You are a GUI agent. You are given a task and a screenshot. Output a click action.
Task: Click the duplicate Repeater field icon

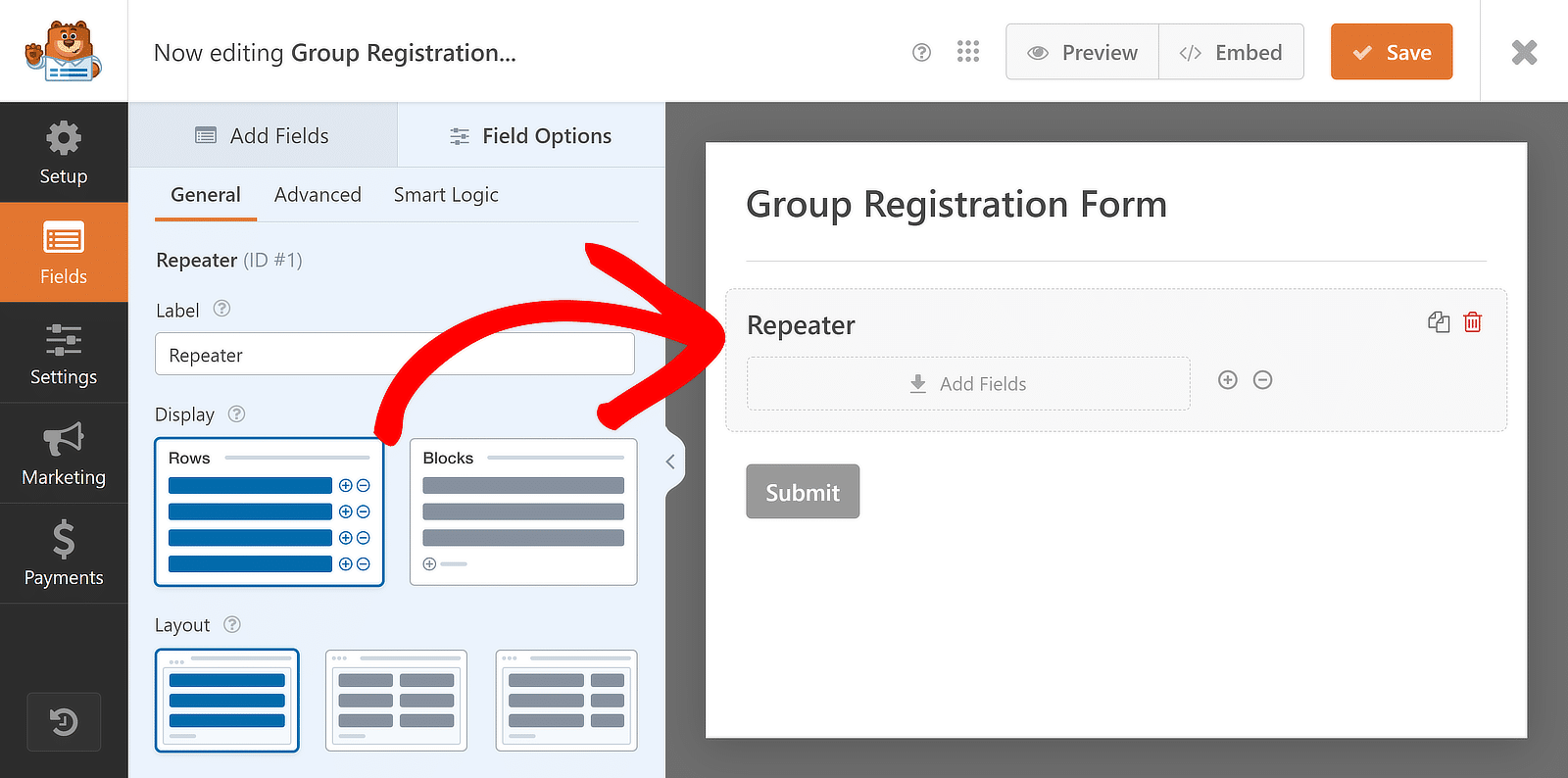(x=1439, y=322)
